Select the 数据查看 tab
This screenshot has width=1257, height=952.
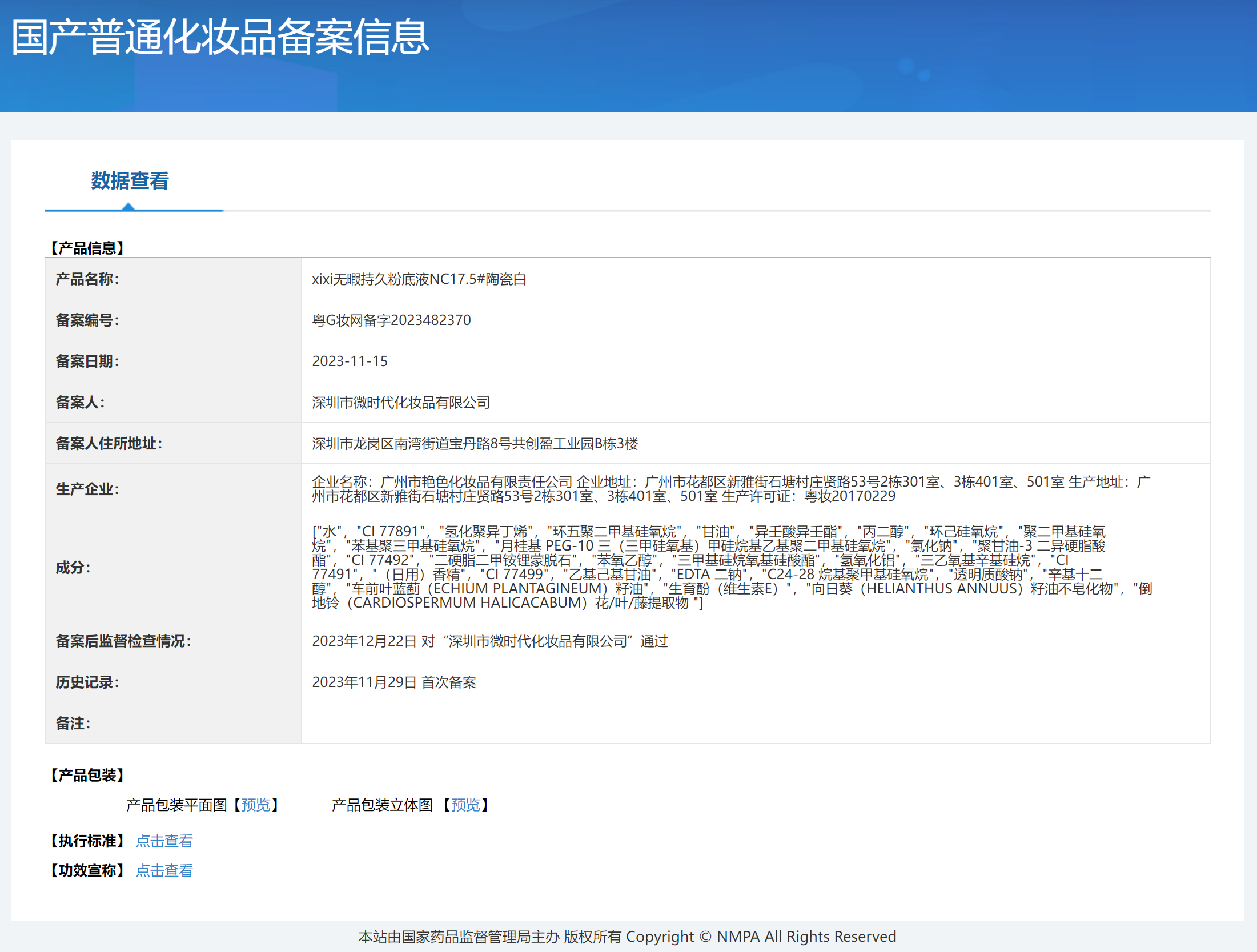(130, 181)
